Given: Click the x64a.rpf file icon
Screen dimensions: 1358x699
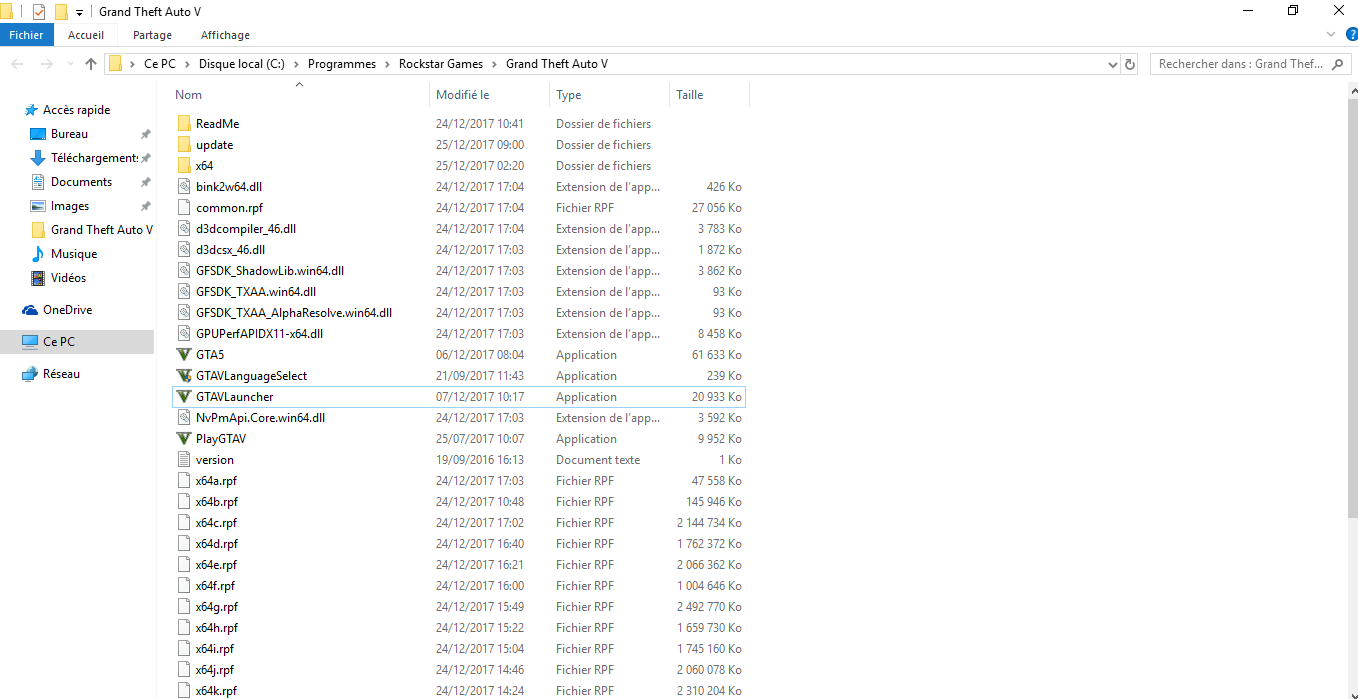Looking at the screenshot, I should pos(183,481).
